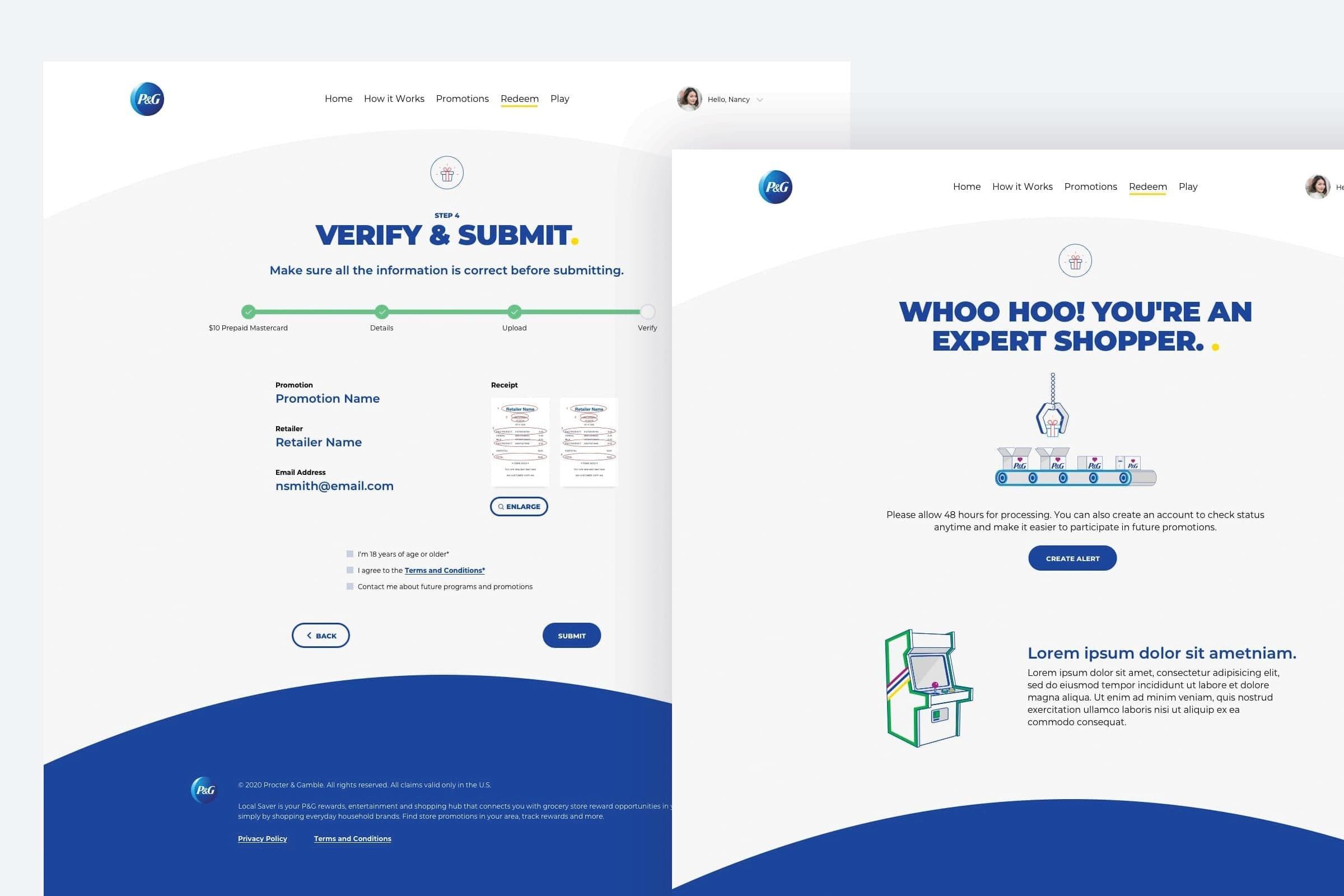This screenshot has height=896, width=1344.
Task: Click the P&G logo icon in navigation
Action: tap(148, 99)
